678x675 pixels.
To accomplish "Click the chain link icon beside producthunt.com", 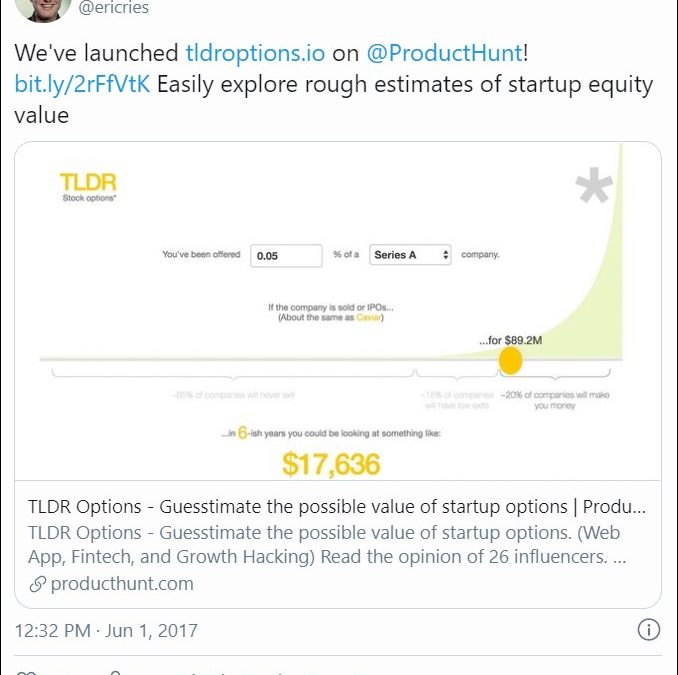I will click(x=36, y=583).
